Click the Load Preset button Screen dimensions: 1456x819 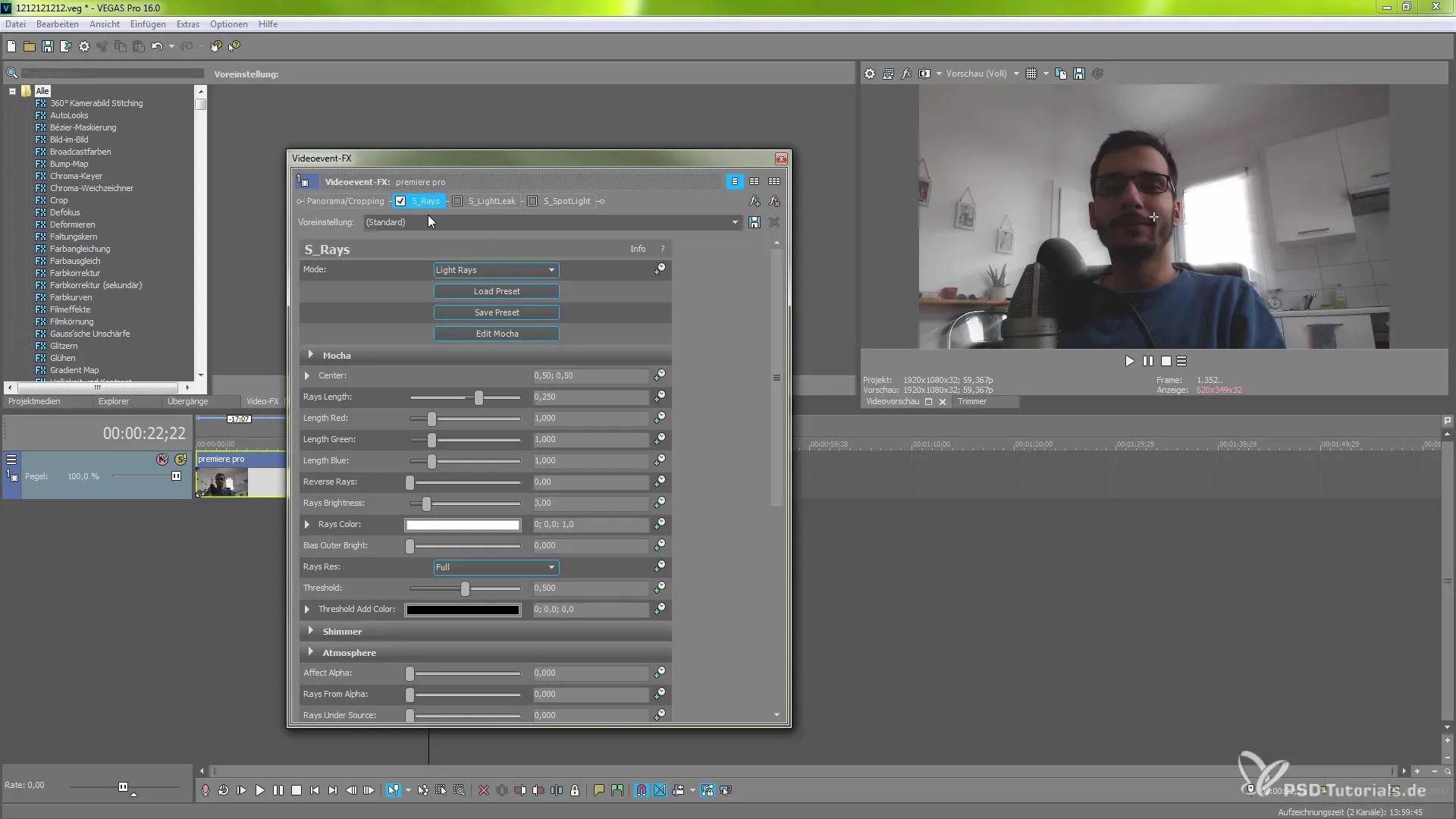click(497, 291)
